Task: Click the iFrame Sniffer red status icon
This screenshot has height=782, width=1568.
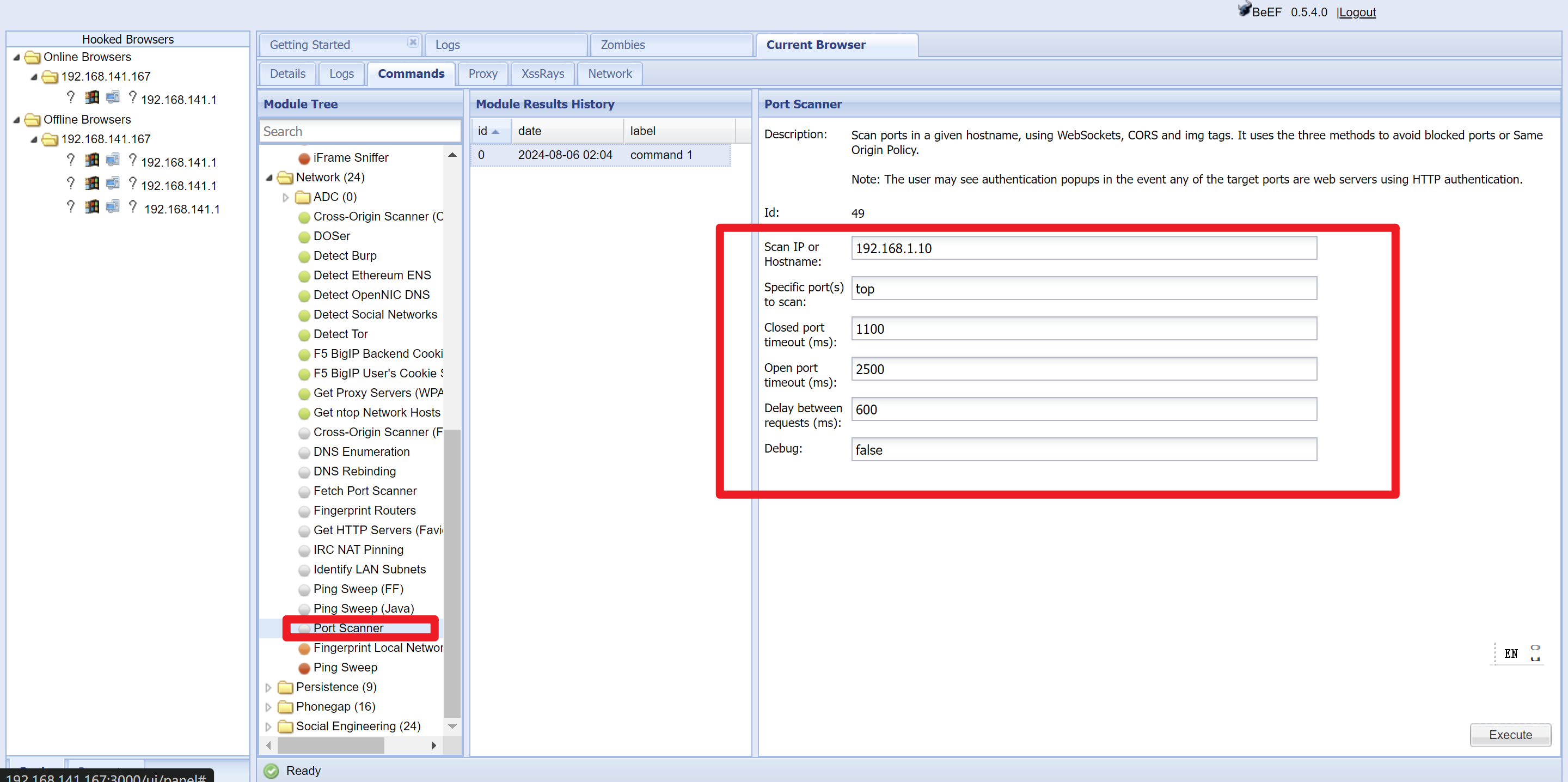Action: click(304, 158)
